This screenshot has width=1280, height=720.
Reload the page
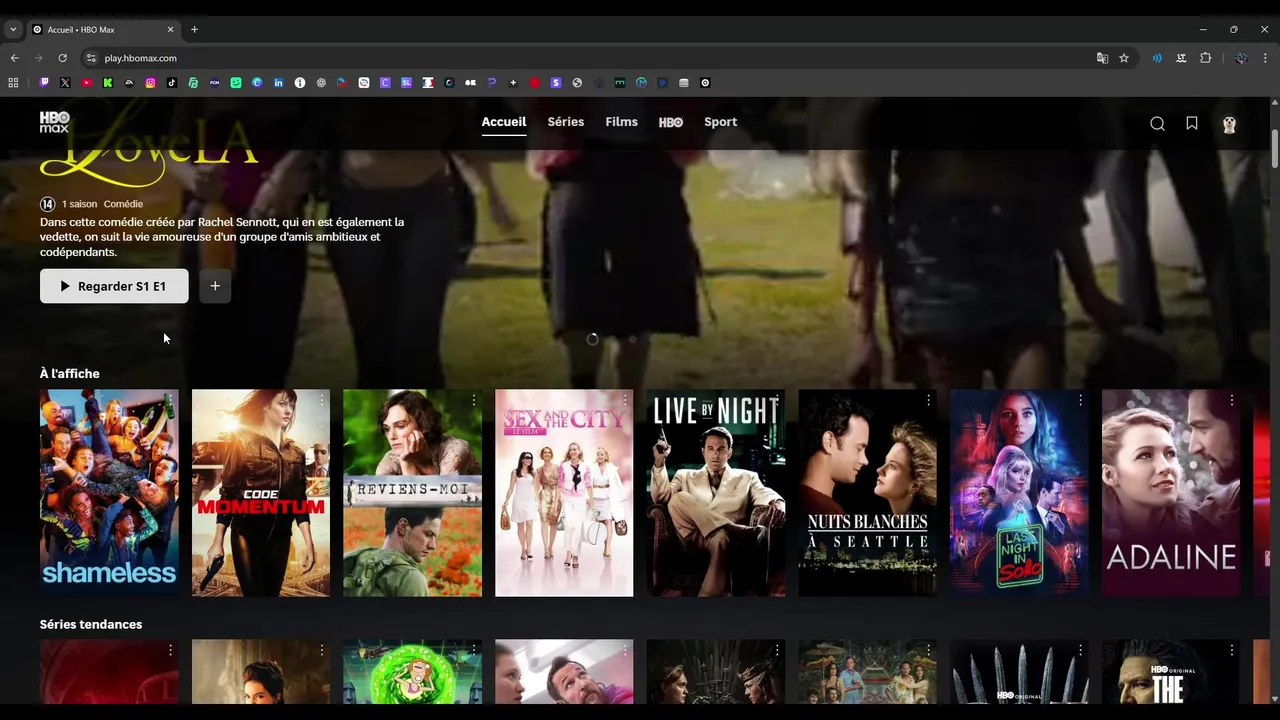tap(62, 58)
